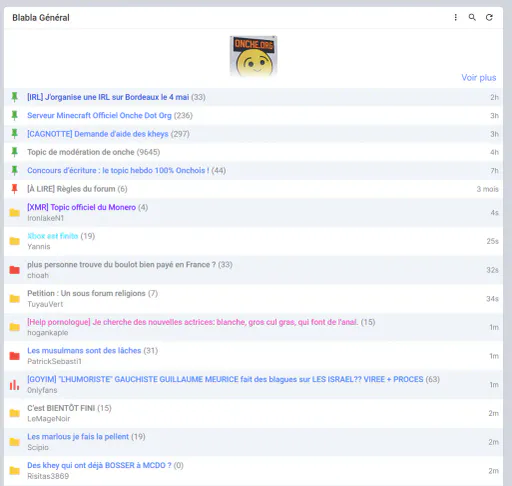This screenshot has width=512, height=486.
Task: Open the ONCHE.ORG banner image
Action: point(253,56)
